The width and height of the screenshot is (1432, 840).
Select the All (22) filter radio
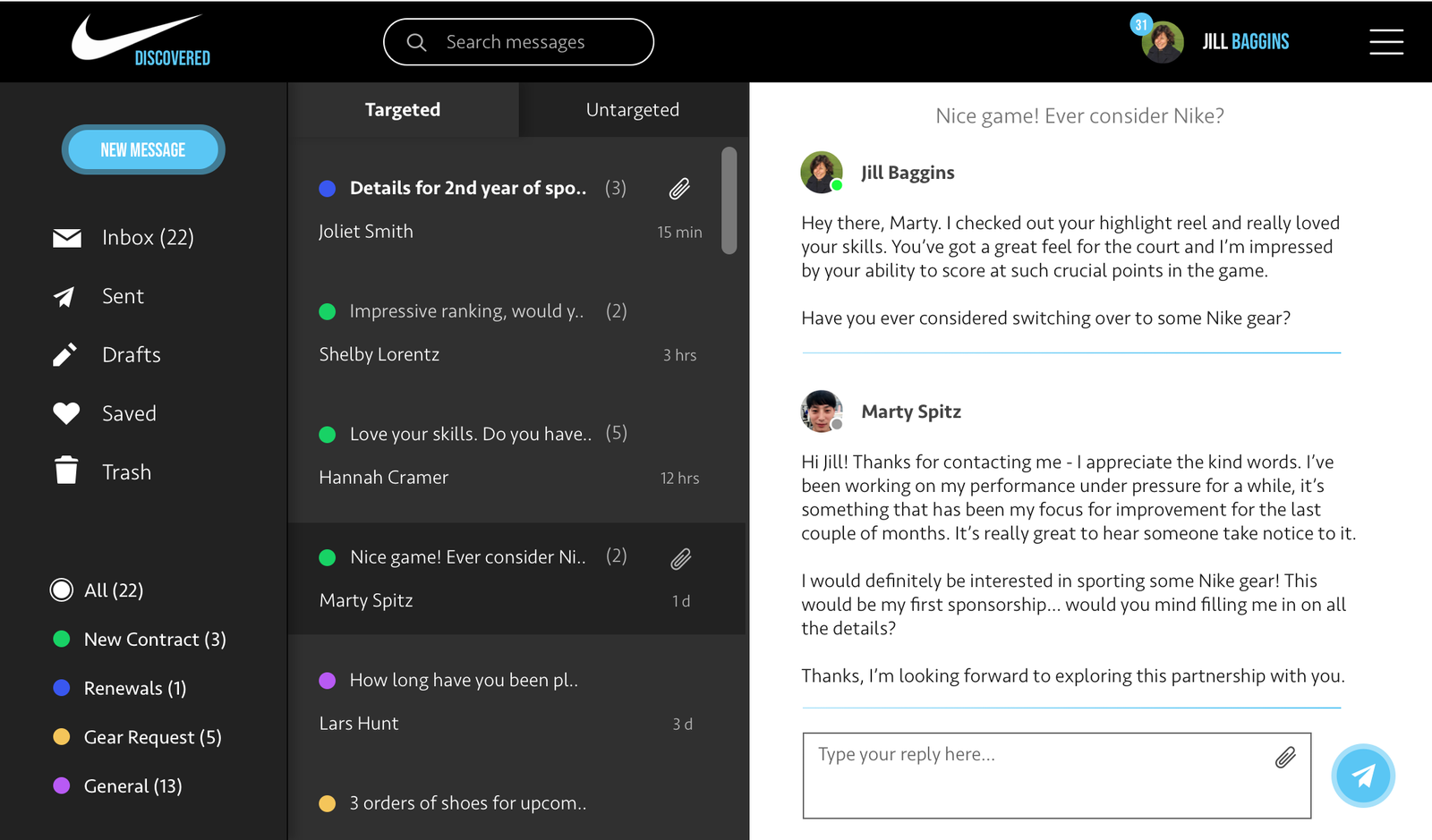(x=62, y=590)
